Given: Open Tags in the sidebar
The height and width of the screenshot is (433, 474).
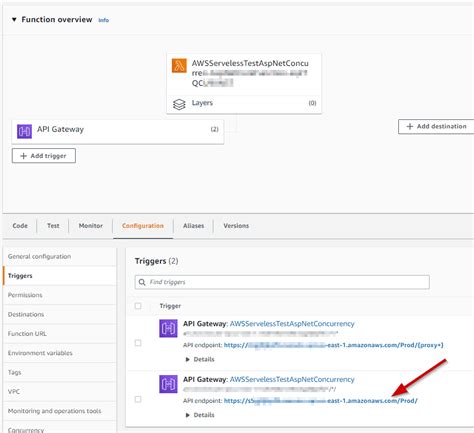Looking at the screenshot, I should (x=14, y=372).
